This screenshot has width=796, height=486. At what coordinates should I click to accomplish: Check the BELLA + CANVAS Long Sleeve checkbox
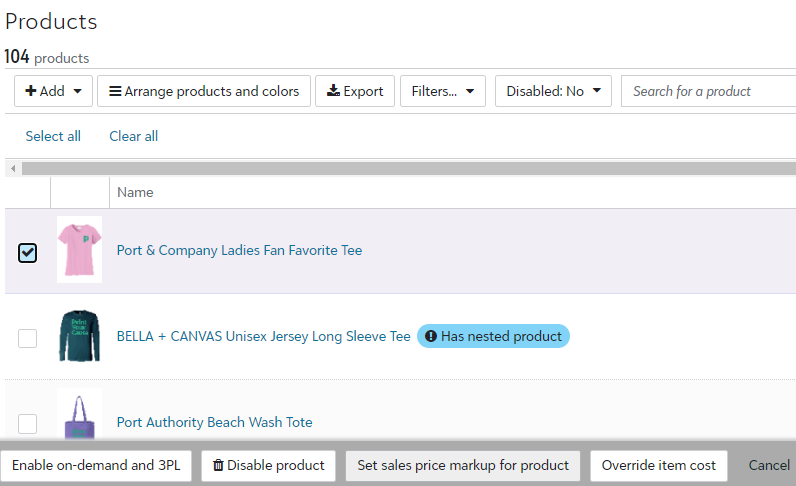pyautogui.click(x=28, y=338)
